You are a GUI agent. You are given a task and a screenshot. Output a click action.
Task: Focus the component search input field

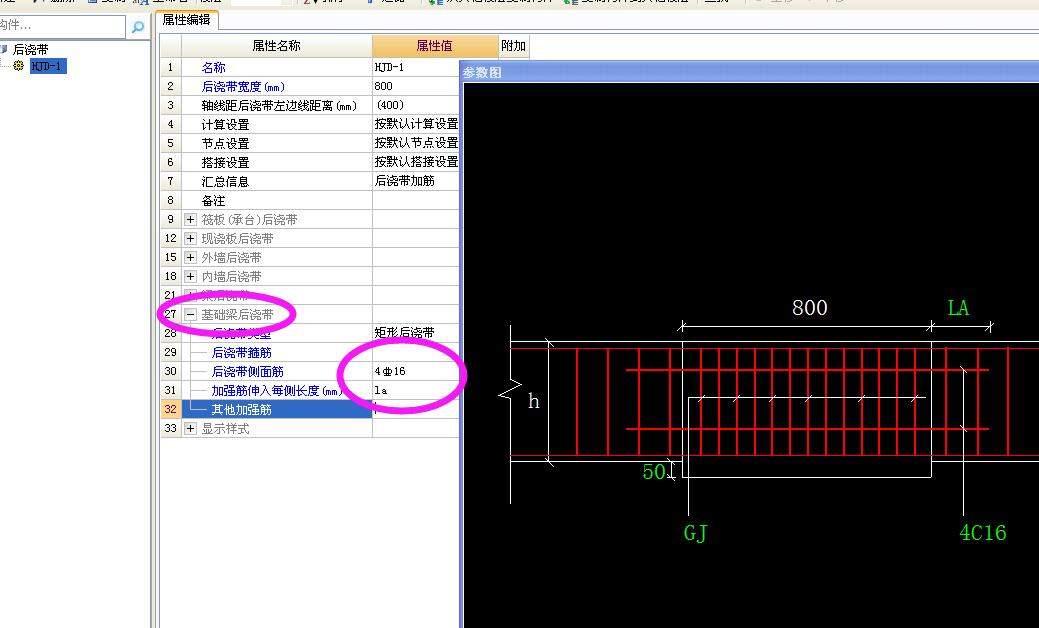pyautogui.click(x=62, y=26)
